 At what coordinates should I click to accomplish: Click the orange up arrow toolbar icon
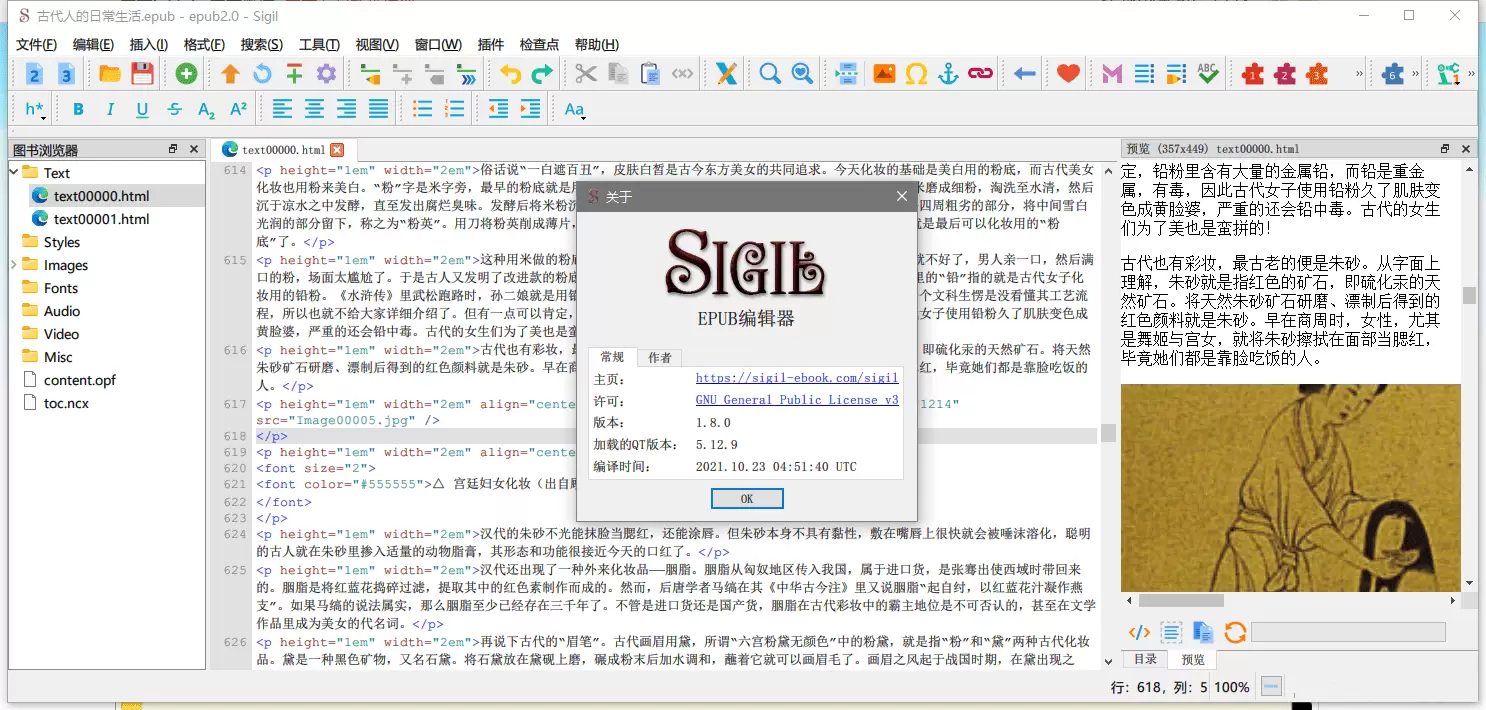[230, 73]
